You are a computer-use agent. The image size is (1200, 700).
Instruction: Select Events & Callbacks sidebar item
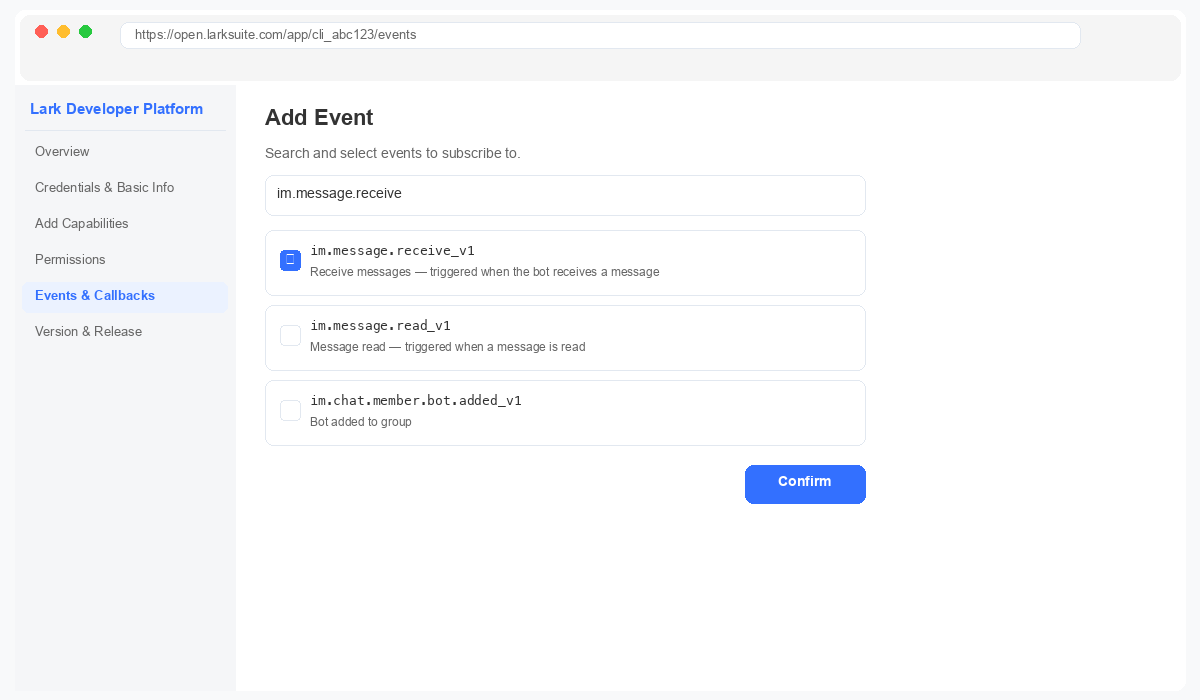point(125,296)
